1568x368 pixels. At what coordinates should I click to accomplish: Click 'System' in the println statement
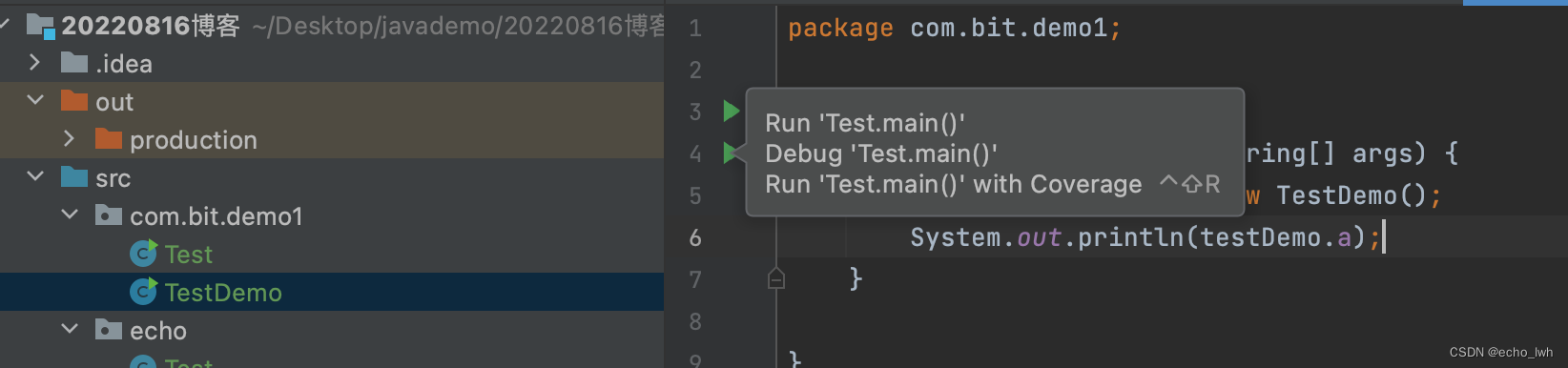point(956,237)
